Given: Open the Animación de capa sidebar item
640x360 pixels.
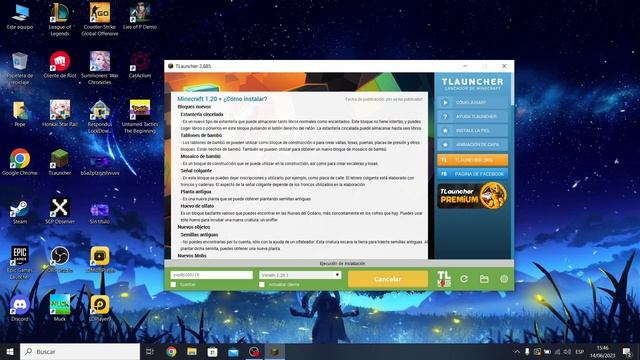Looking at the screenshot, I should coord(472,144).
